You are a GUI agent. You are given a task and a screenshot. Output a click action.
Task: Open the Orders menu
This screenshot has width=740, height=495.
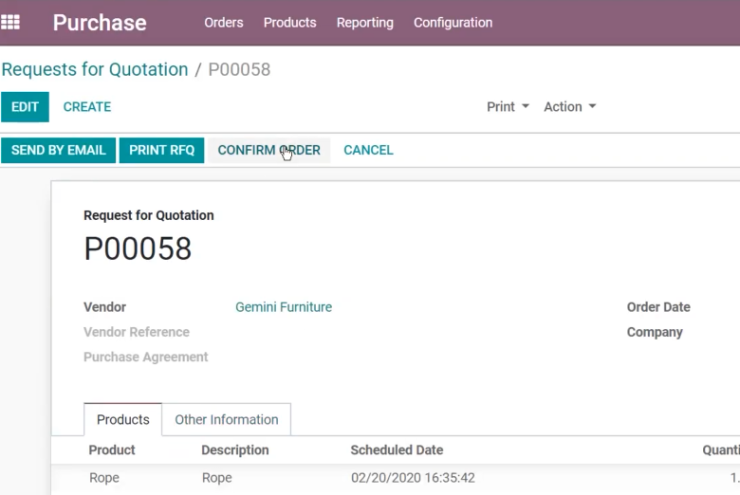coord(224,23)
